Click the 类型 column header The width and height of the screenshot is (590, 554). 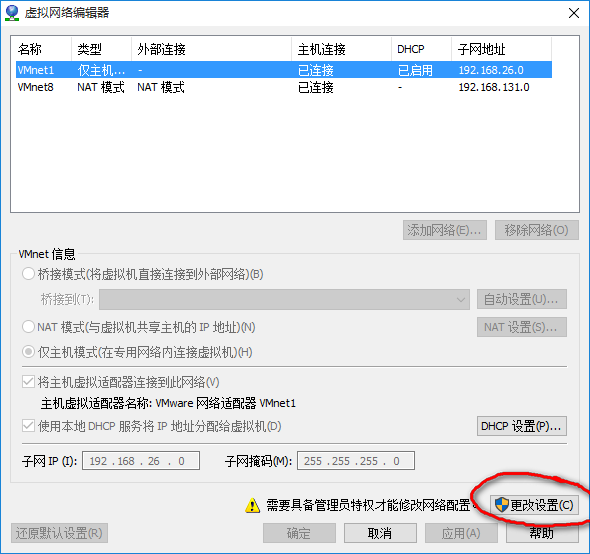click(102, 49)
